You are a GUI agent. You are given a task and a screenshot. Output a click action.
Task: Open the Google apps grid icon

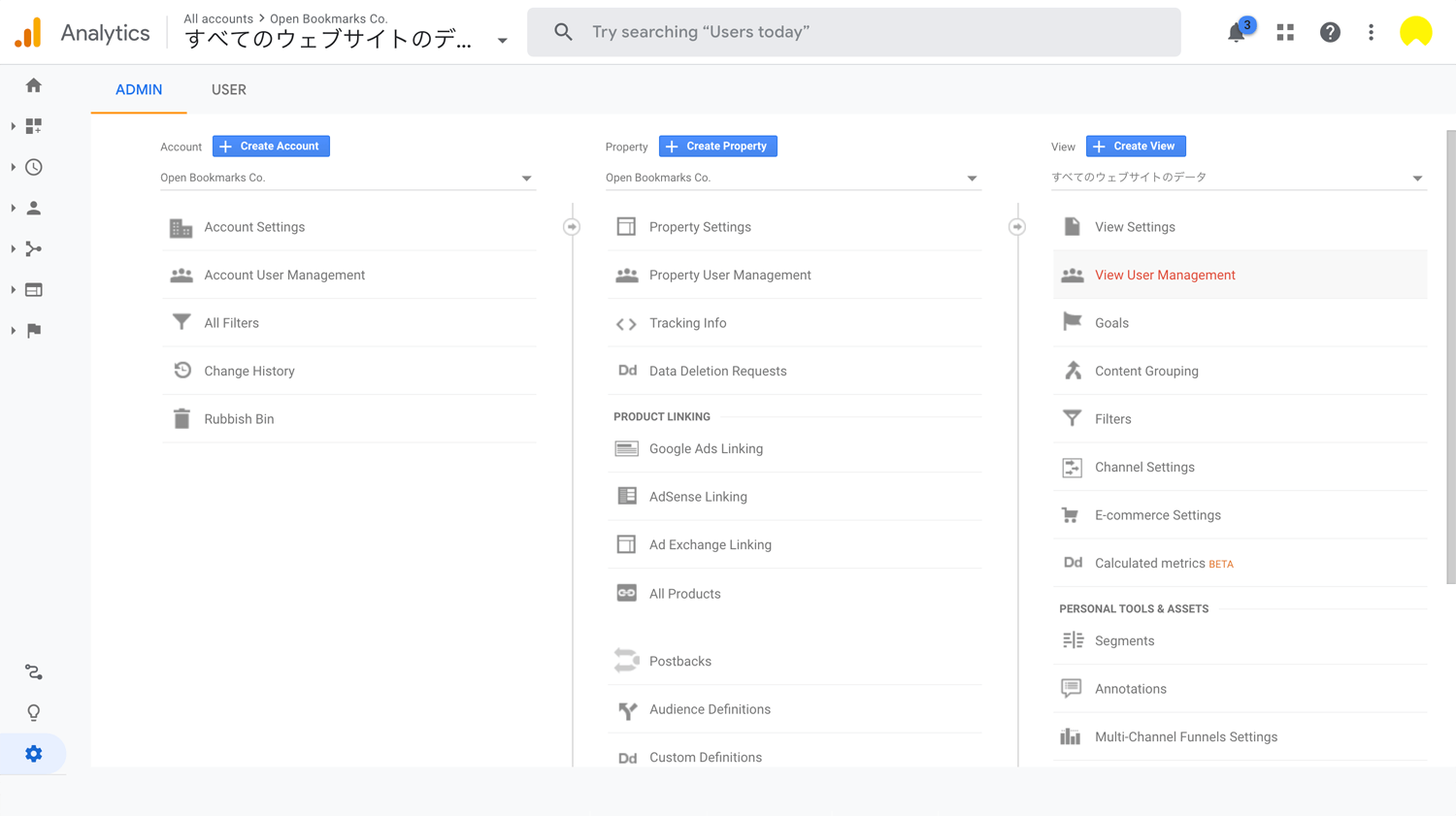point(1285,32)
